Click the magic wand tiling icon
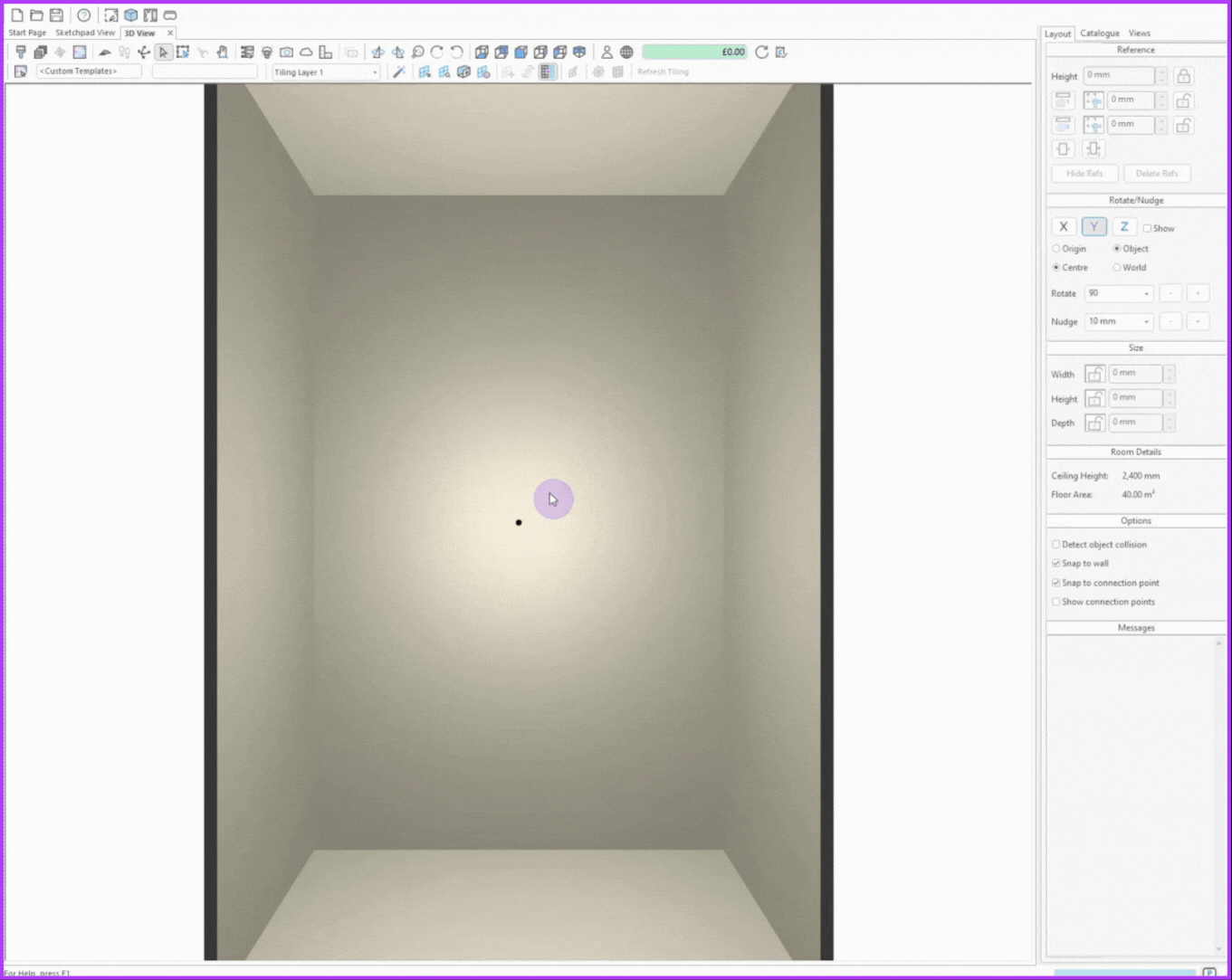 (x=399, y=71)
